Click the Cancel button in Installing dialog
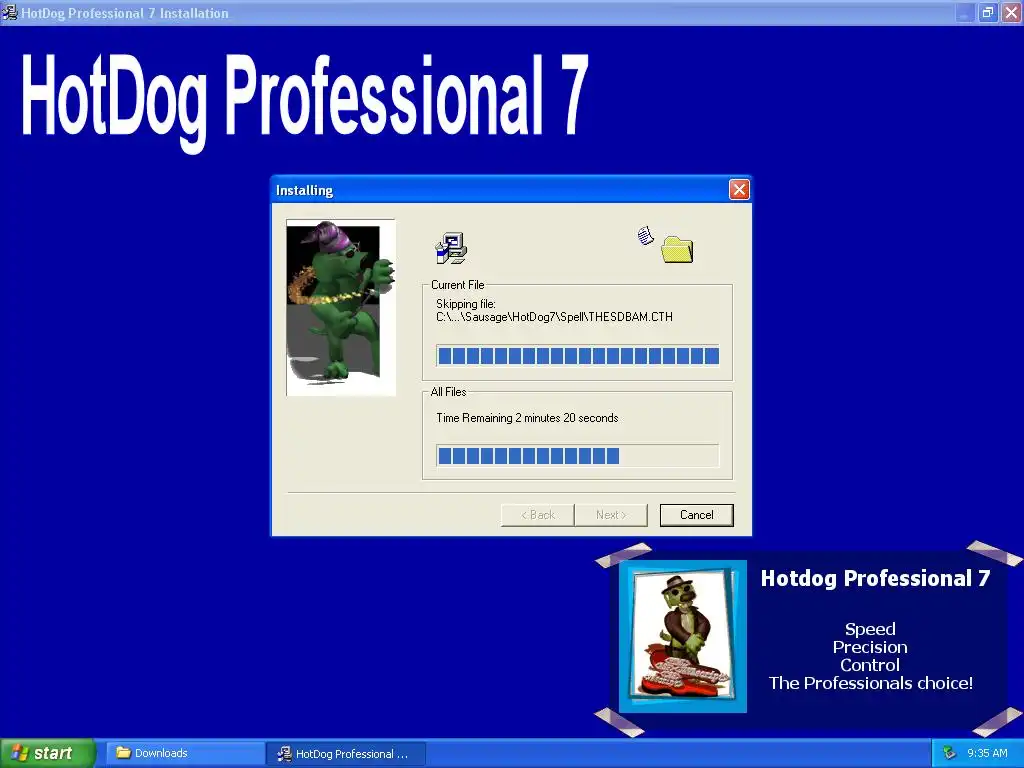 coord(696,515)
